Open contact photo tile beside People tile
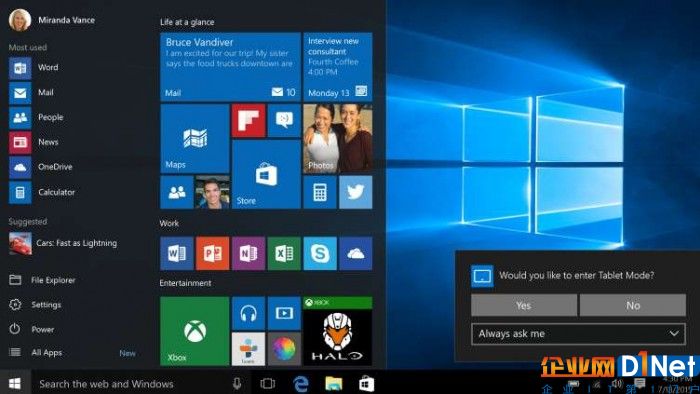This screenshot has width=700, height=394. (212, 192)
